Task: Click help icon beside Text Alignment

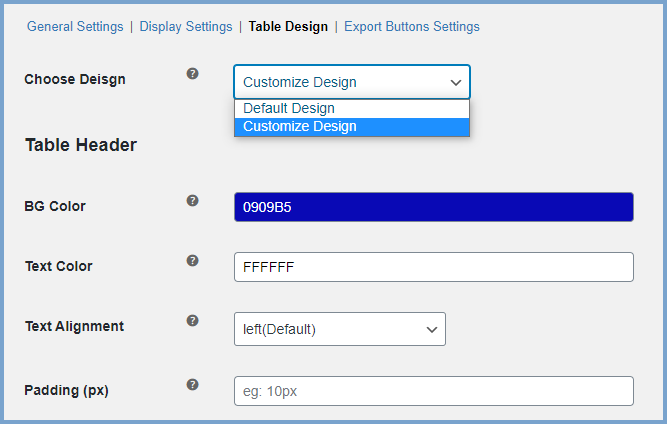Action: (x=192, y=320)
